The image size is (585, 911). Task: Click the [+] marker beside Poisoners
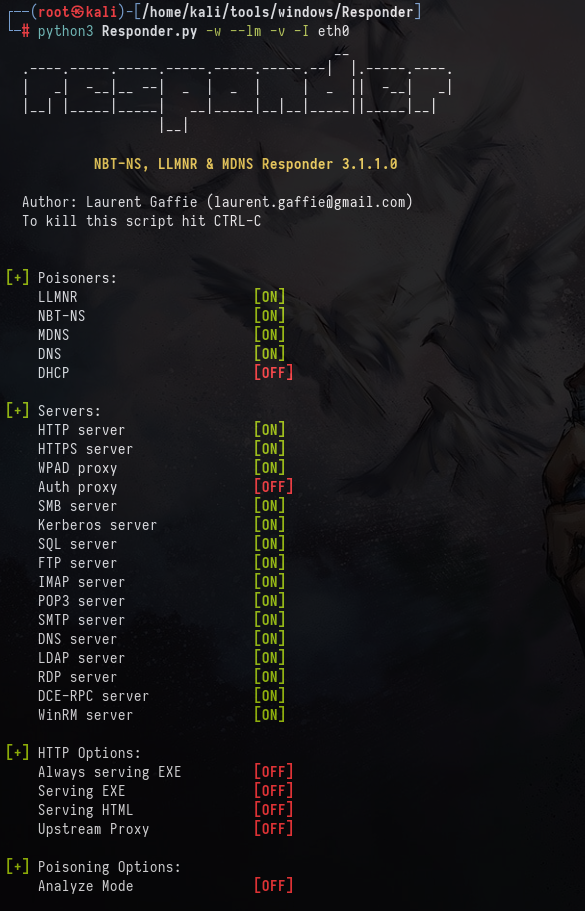[x=17, y=278]
